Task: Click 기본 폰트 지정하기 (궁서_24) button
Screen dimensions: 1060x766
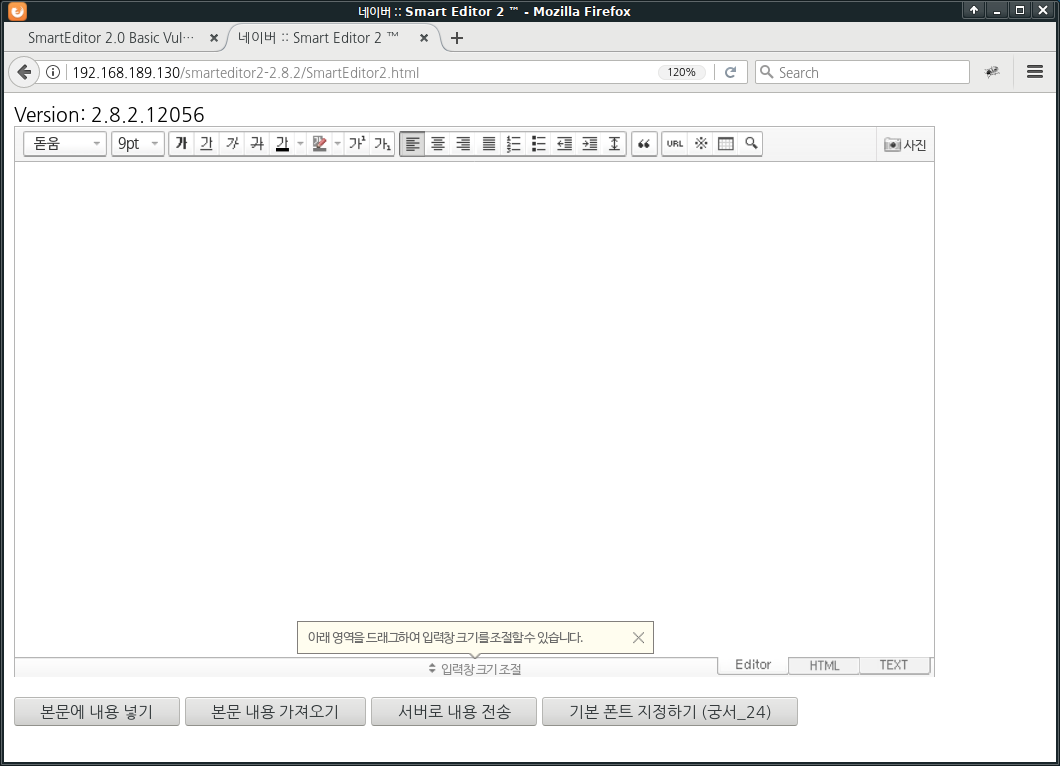Action: click(x=670, y=712)
